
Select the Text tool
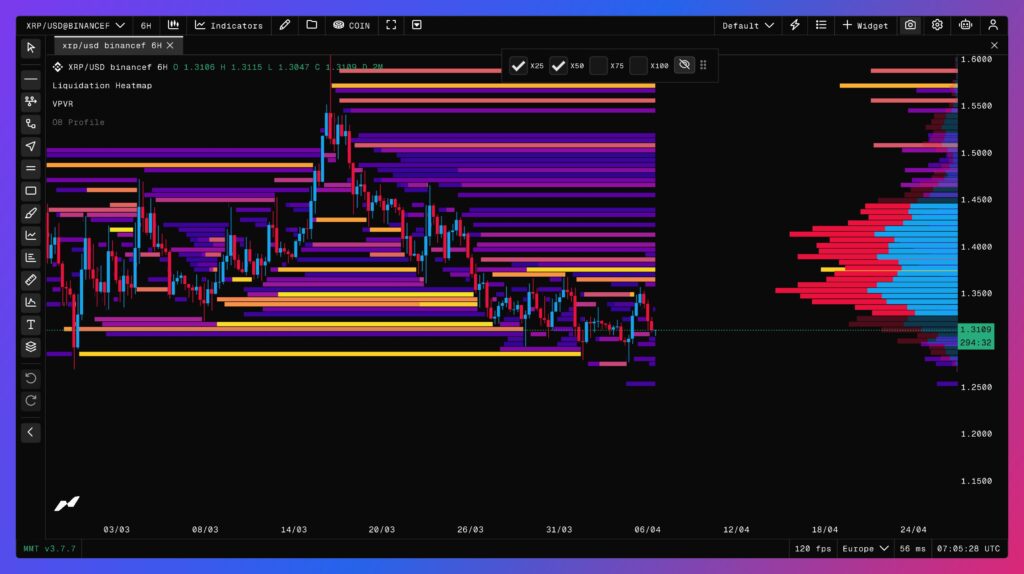pyautogui.click(x=31, y=325)
